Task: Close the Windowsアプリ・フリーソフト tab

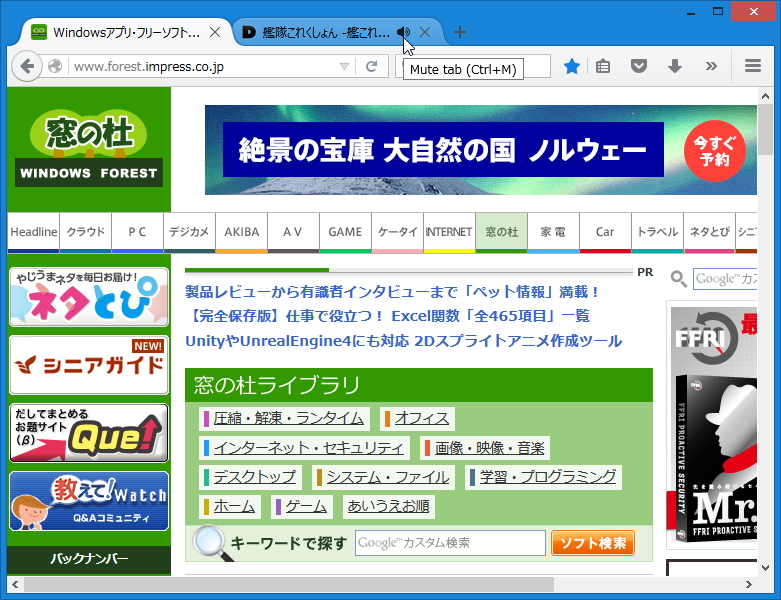Action: 215,32
